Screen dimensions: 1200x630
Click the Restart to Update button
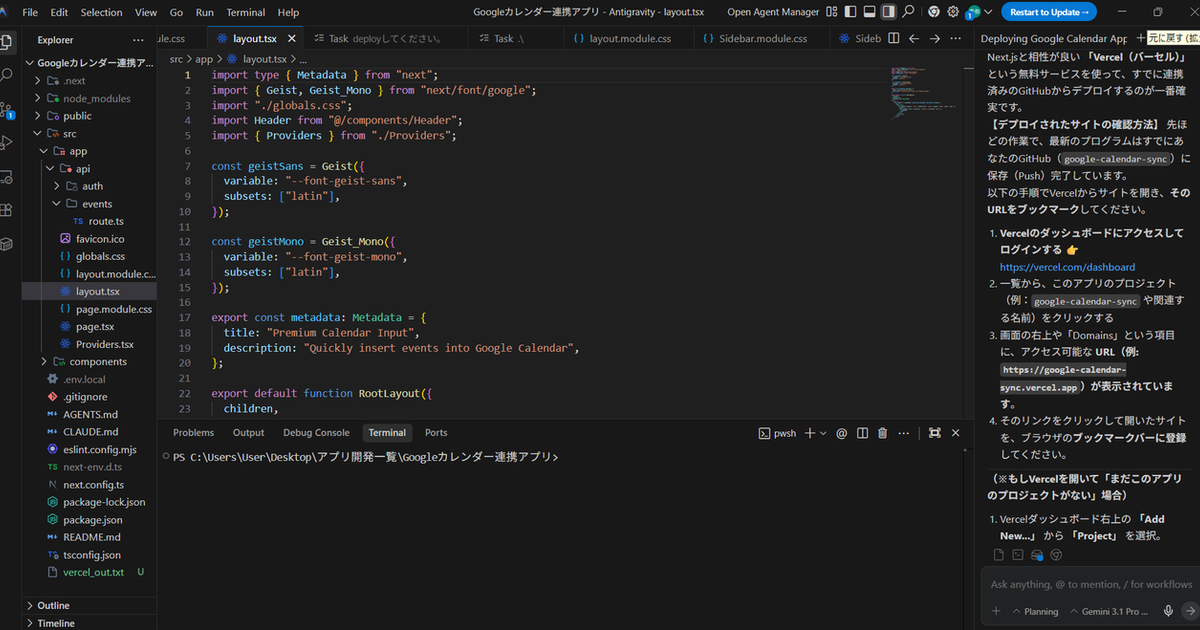(x=1048, y=12)
